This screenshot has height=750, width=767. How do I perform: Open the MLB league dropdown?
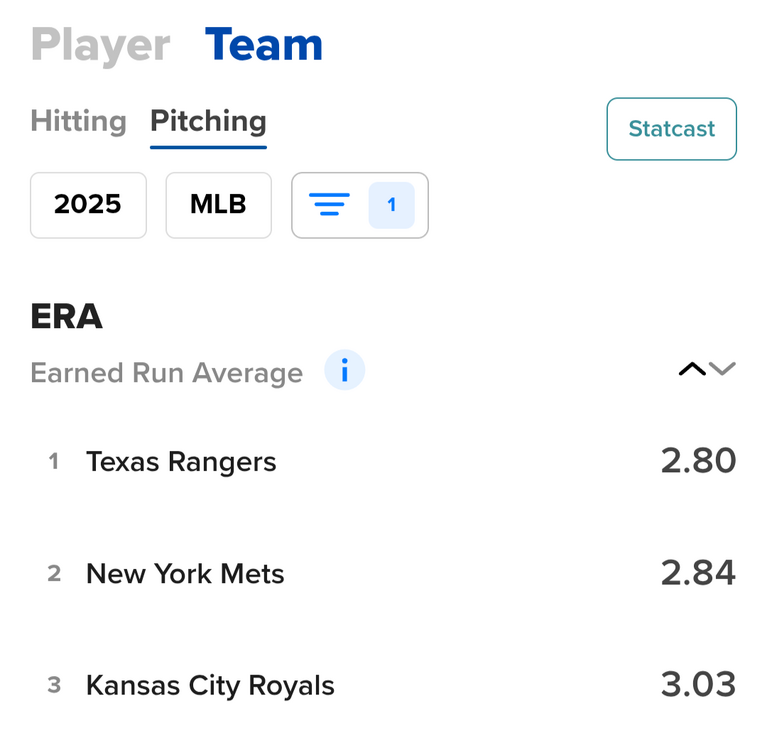tap(218, 205)
